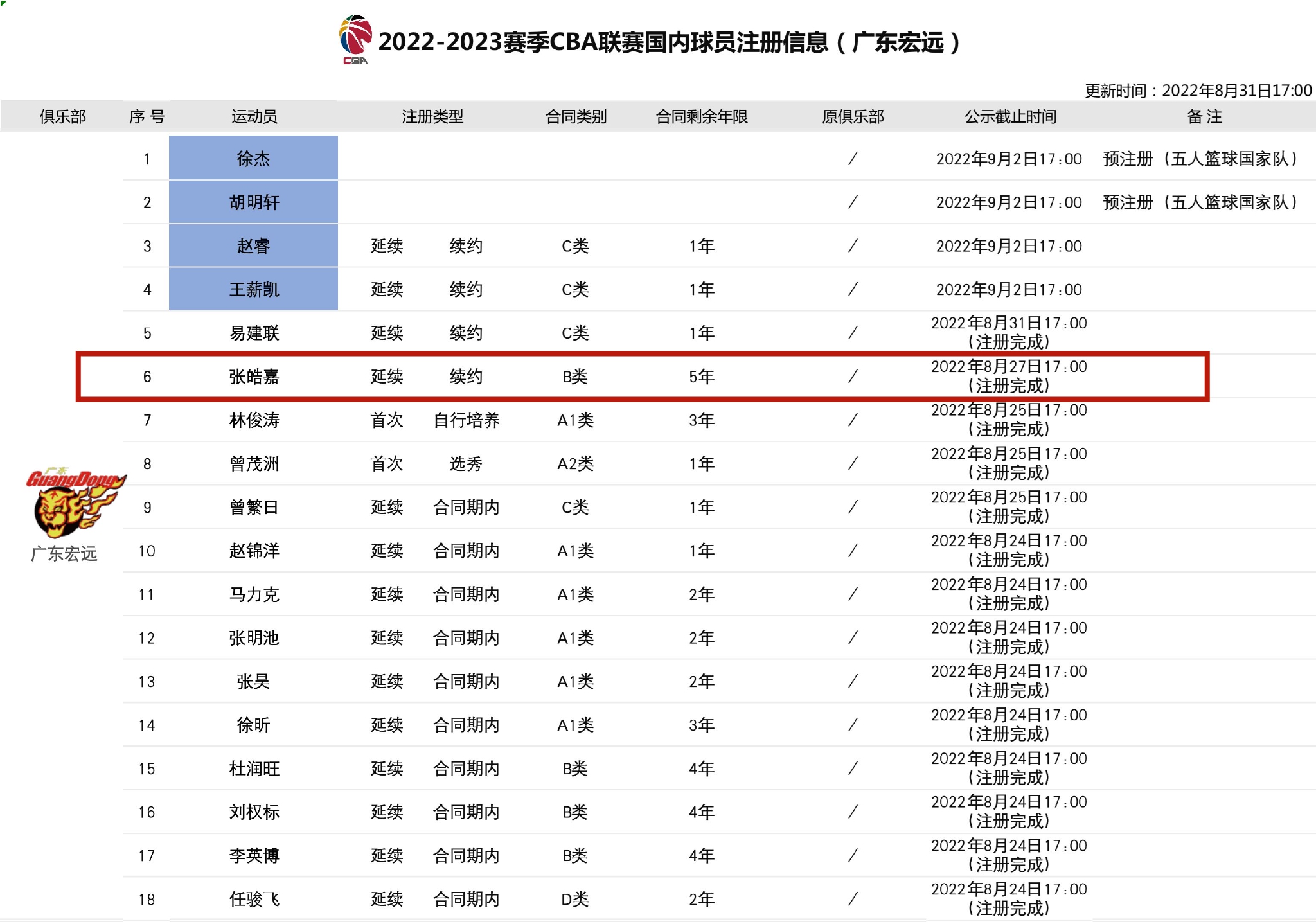This screenshot has width=1316, height=924.
Task: Click the 运动员 column header
Action: [254, 116]
